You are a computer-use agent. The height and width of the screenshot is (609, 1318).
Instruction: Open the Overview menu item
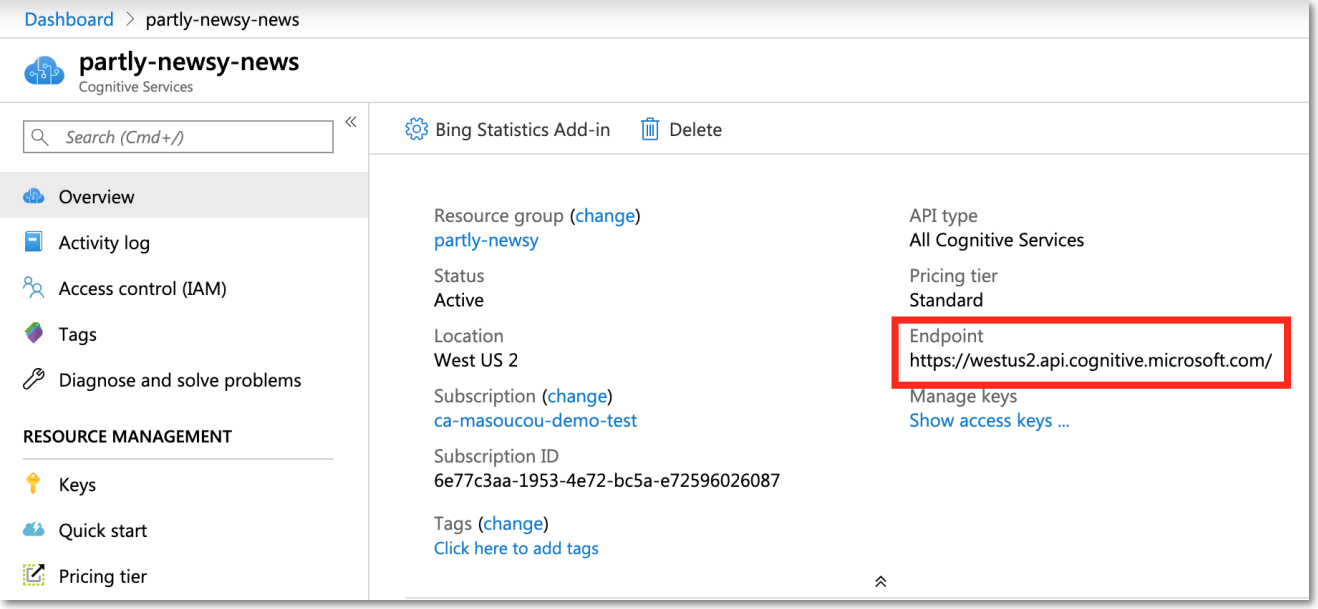click(x=184, y=197)
